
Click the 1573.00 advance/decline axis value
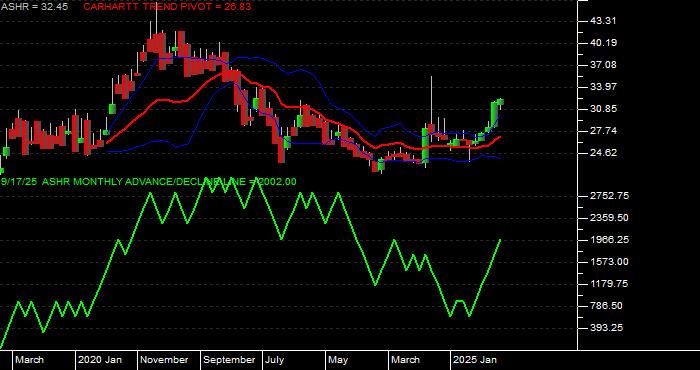(x=609, y=262)
